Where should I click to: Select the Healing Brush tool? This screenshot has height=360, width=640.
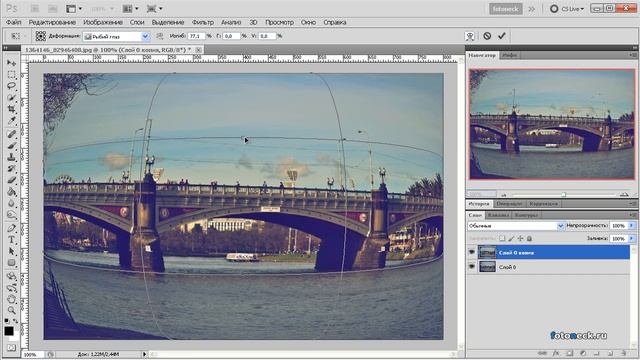tap(11, 134)
